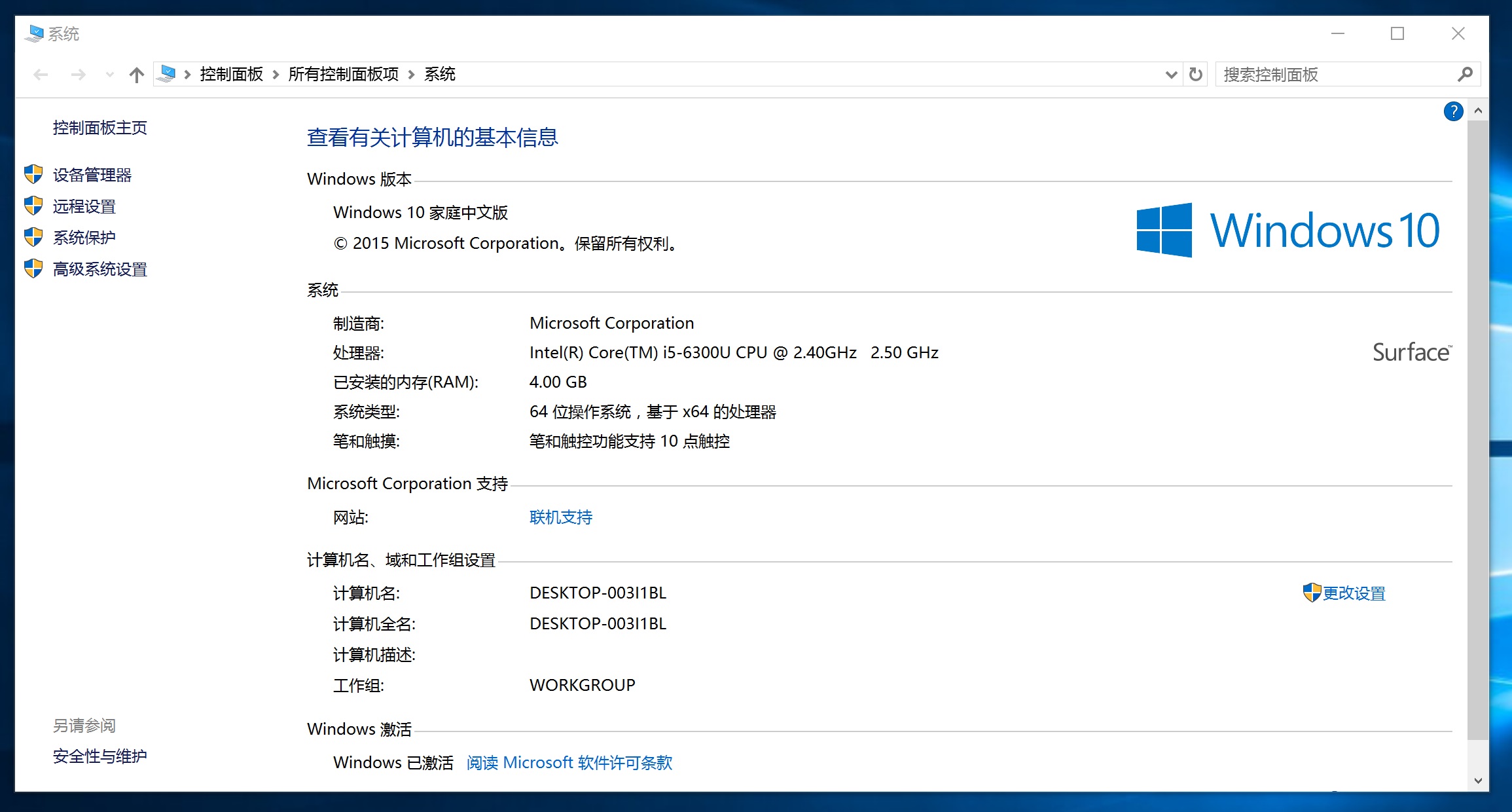Click the Windows 10 logo image
The width and height of the screenshot is (1512, 812).
pyautogui.click(x=1287, y=230)
